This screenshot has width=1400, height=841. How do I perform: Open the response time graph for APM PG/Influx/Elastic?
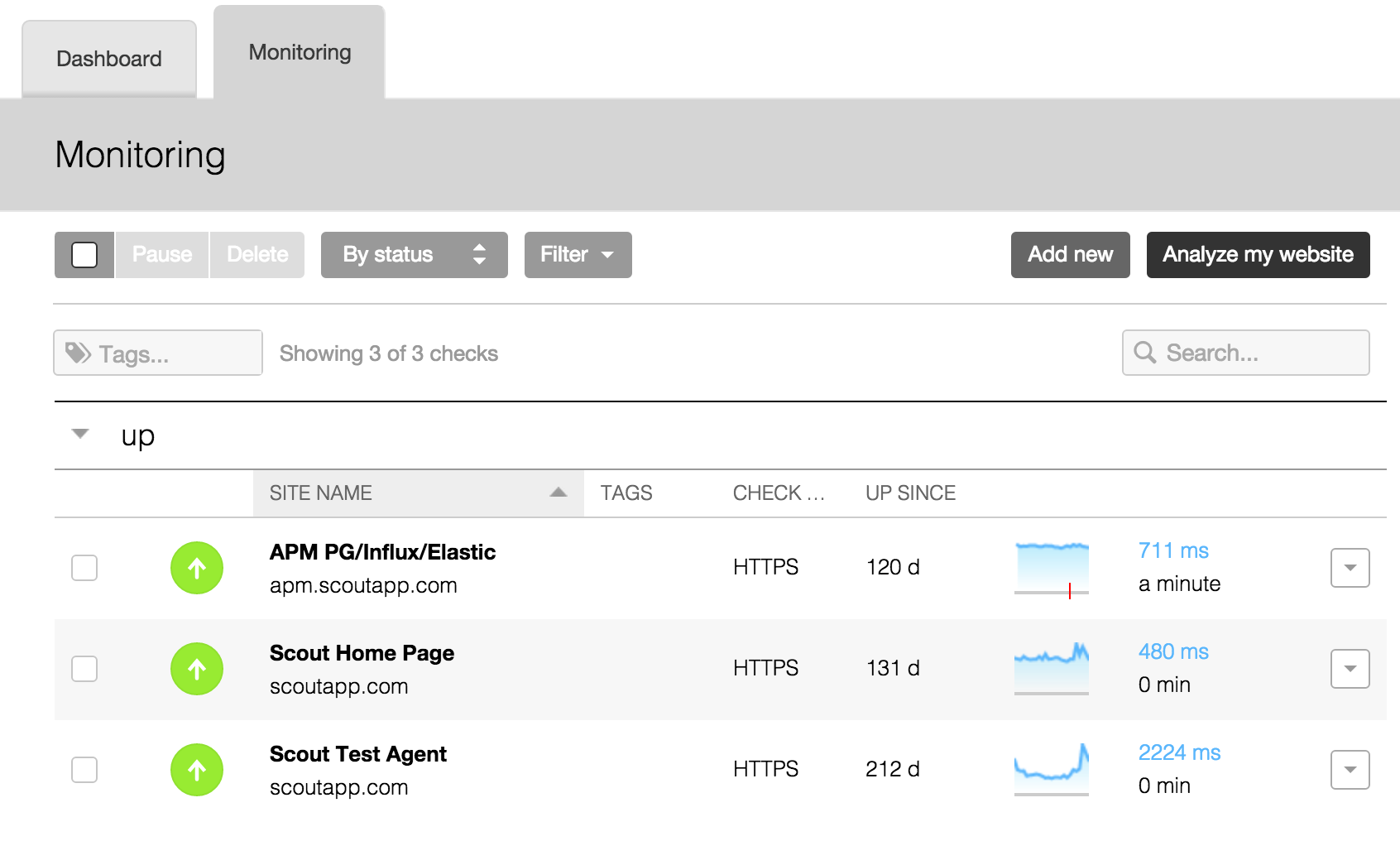pos(1052,568)
